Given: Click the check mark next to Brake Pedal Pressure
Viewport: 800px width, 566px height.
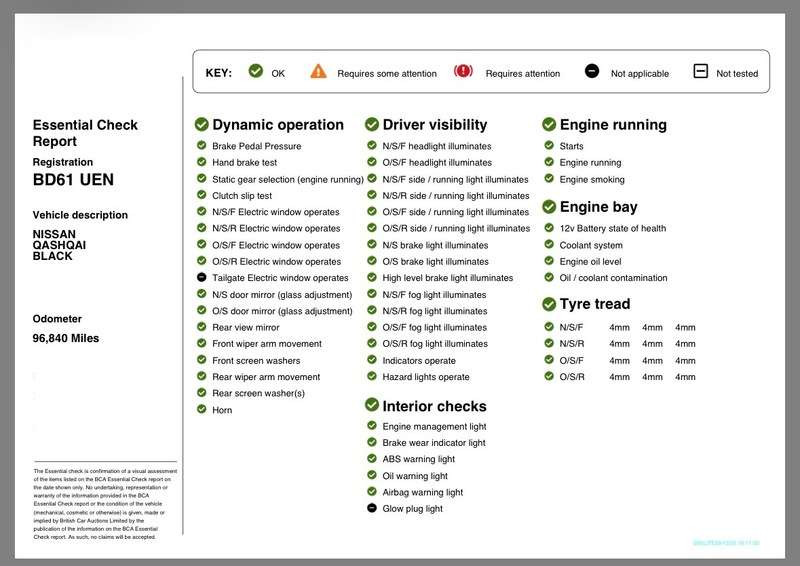Looking at the screenshot, I should point(202,146).
